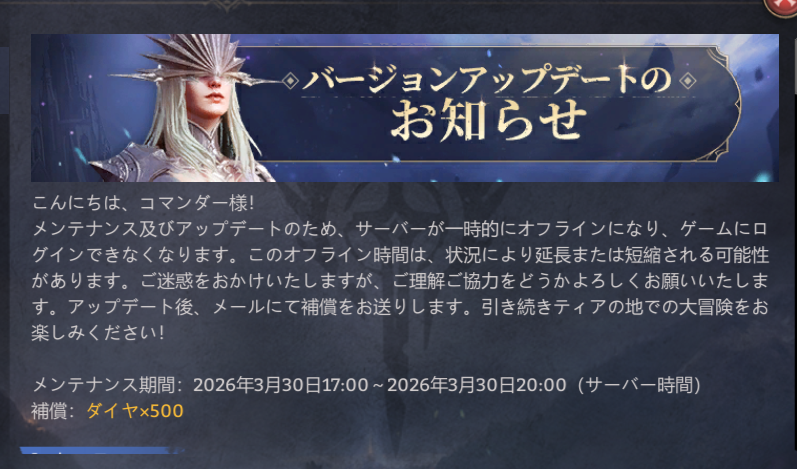Click the こんにちは、コマンダー様! greeting line
The width and height of the screenshot is (797, 469).
(x=143, y=203)
